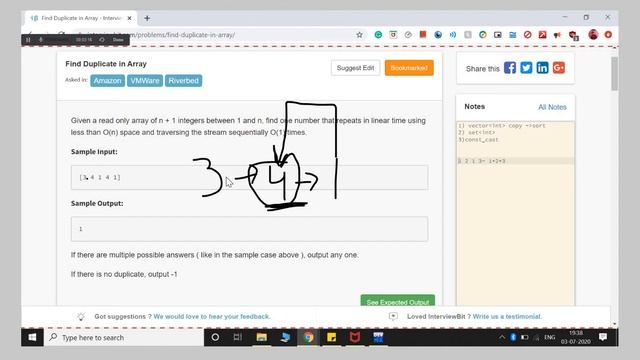
Task: Open the All Notes link
Action: pyautogui.click(x=552, y=107)
